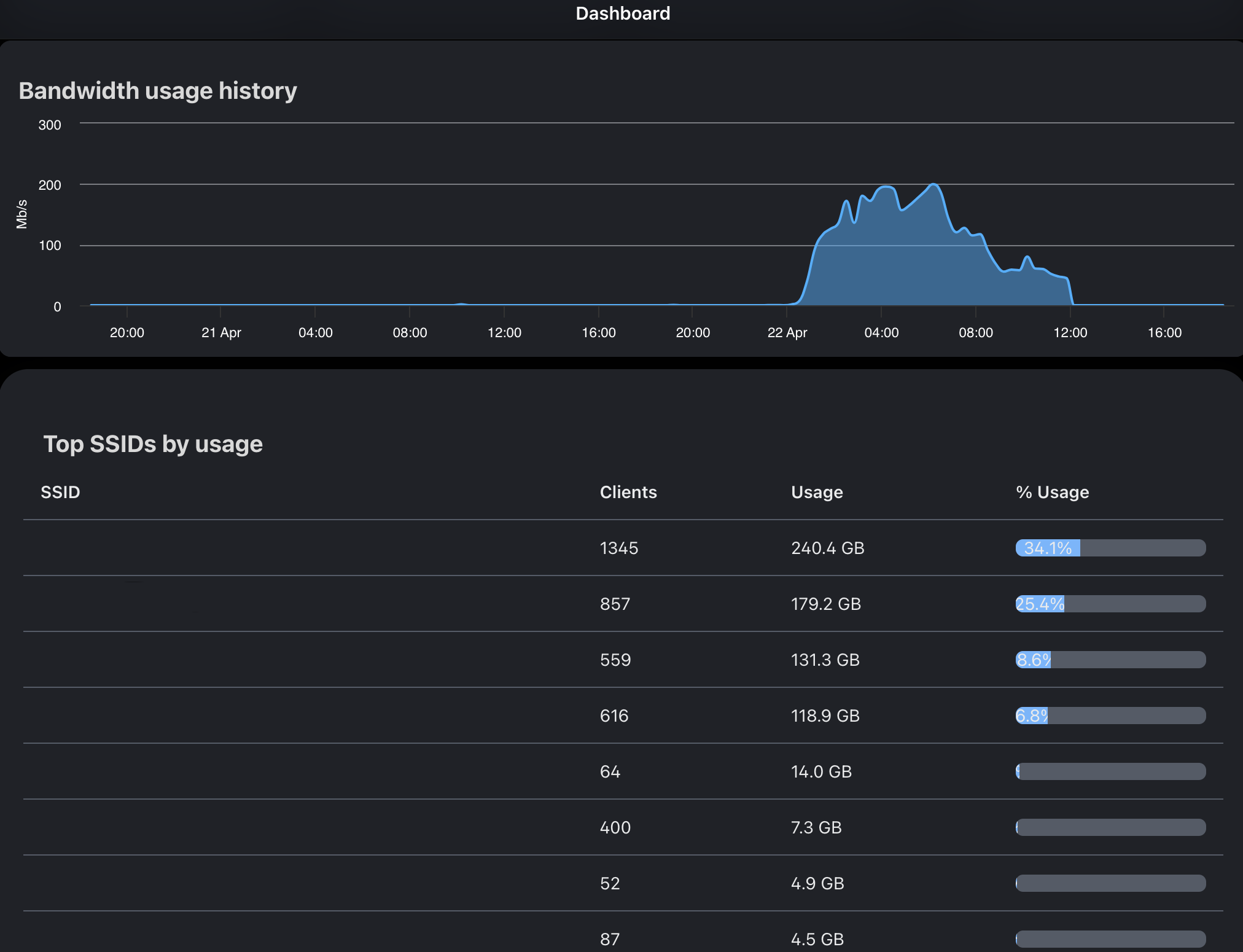Select the row showing 131.3 GB usage
This screenshot has width=1243, height=952.
click(x=825, y=660)
